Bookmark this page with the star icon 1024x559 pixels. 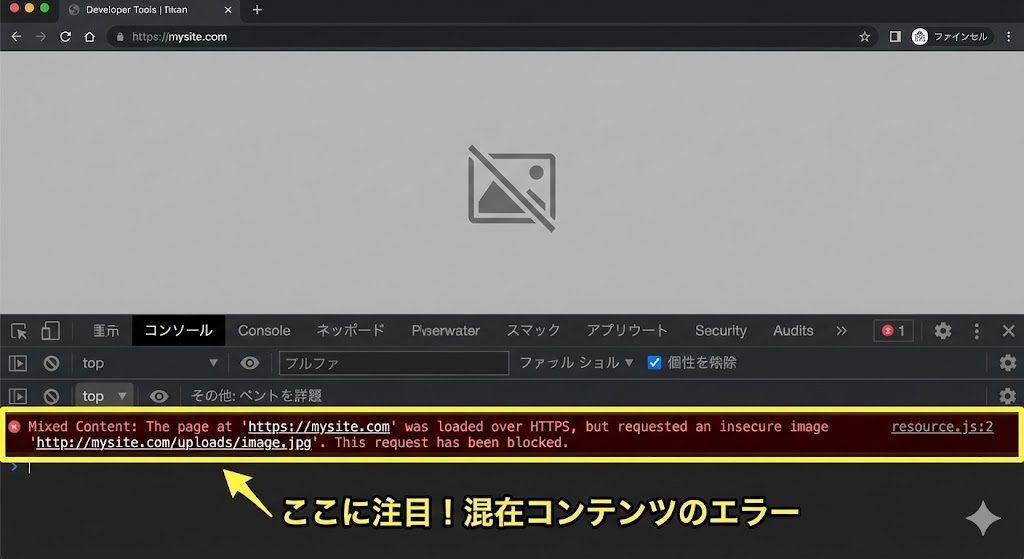865,37
